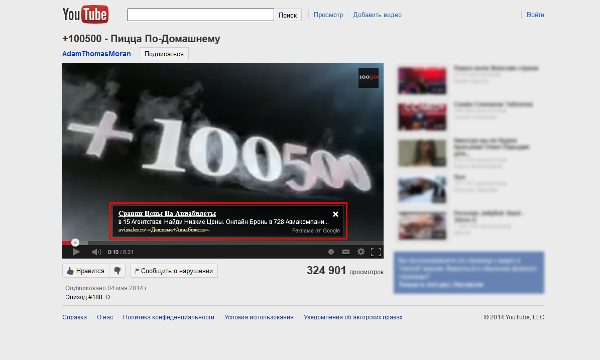Open the browse link in header
The height and width of the screenshot is (360, 600).
[328, 15]
